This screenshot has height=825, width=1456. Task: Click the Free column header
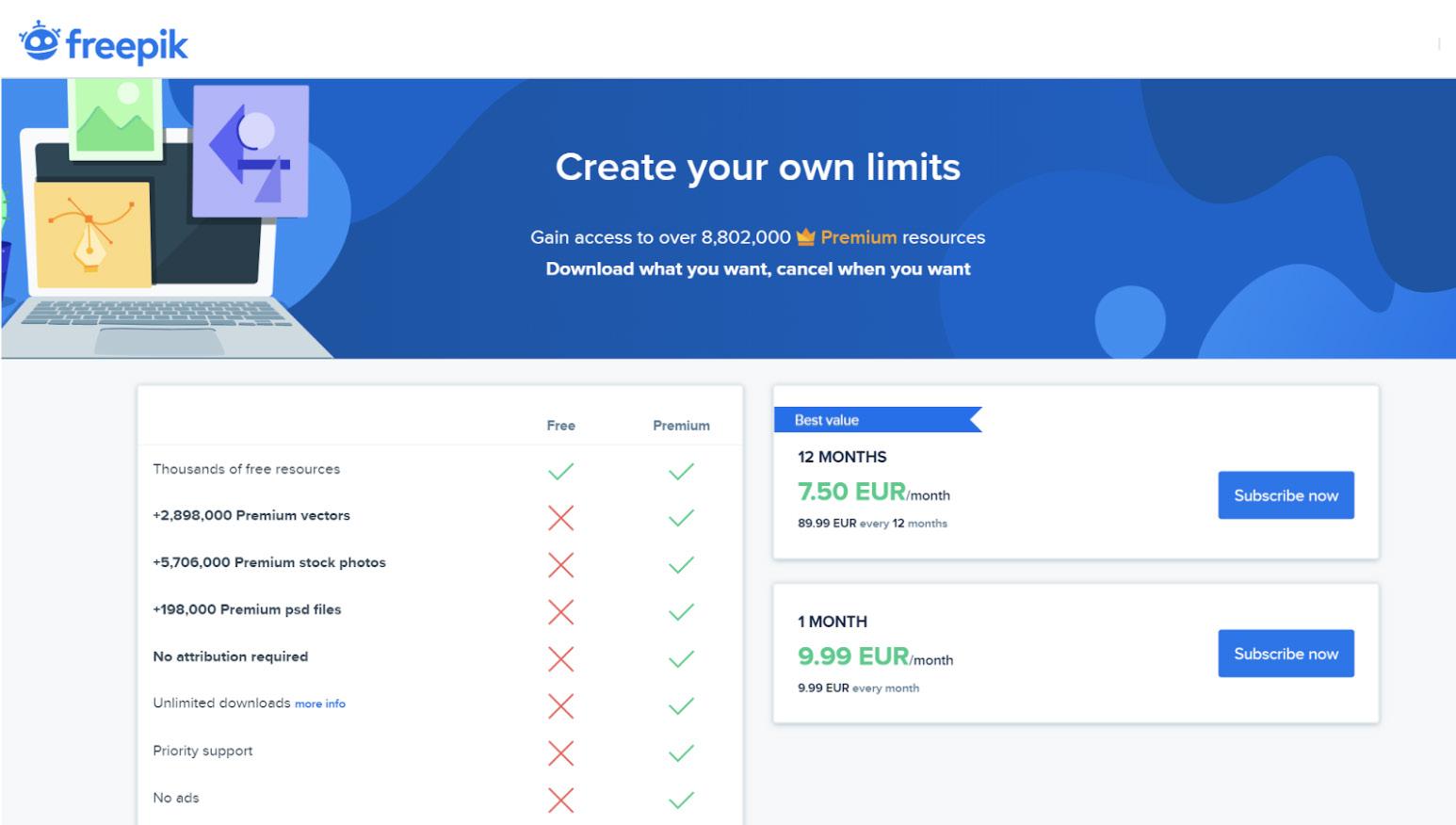coord(561,426)
